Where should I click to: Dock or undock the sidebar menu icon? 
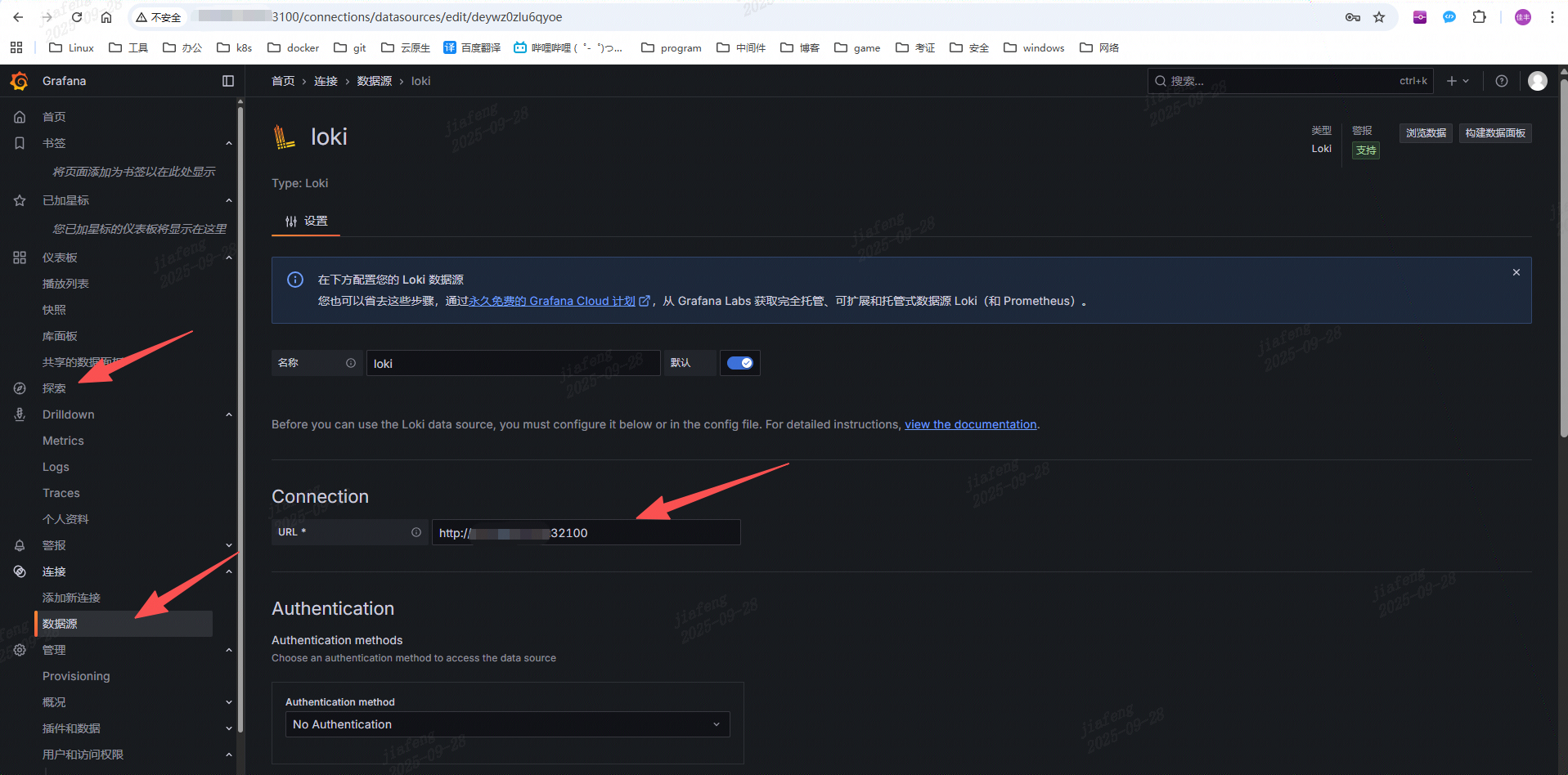228,81
